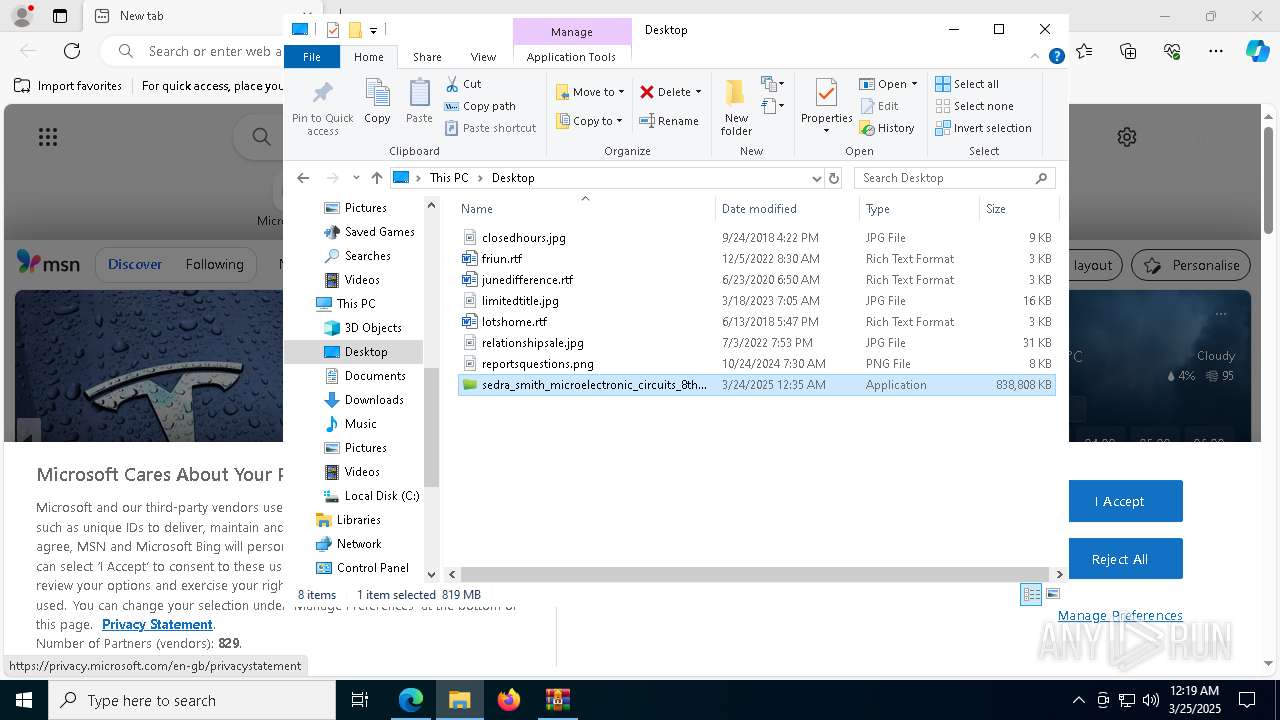Click Reject All button
The height and width of the screenshot is (720, 1280).
tap(1119, 559)
